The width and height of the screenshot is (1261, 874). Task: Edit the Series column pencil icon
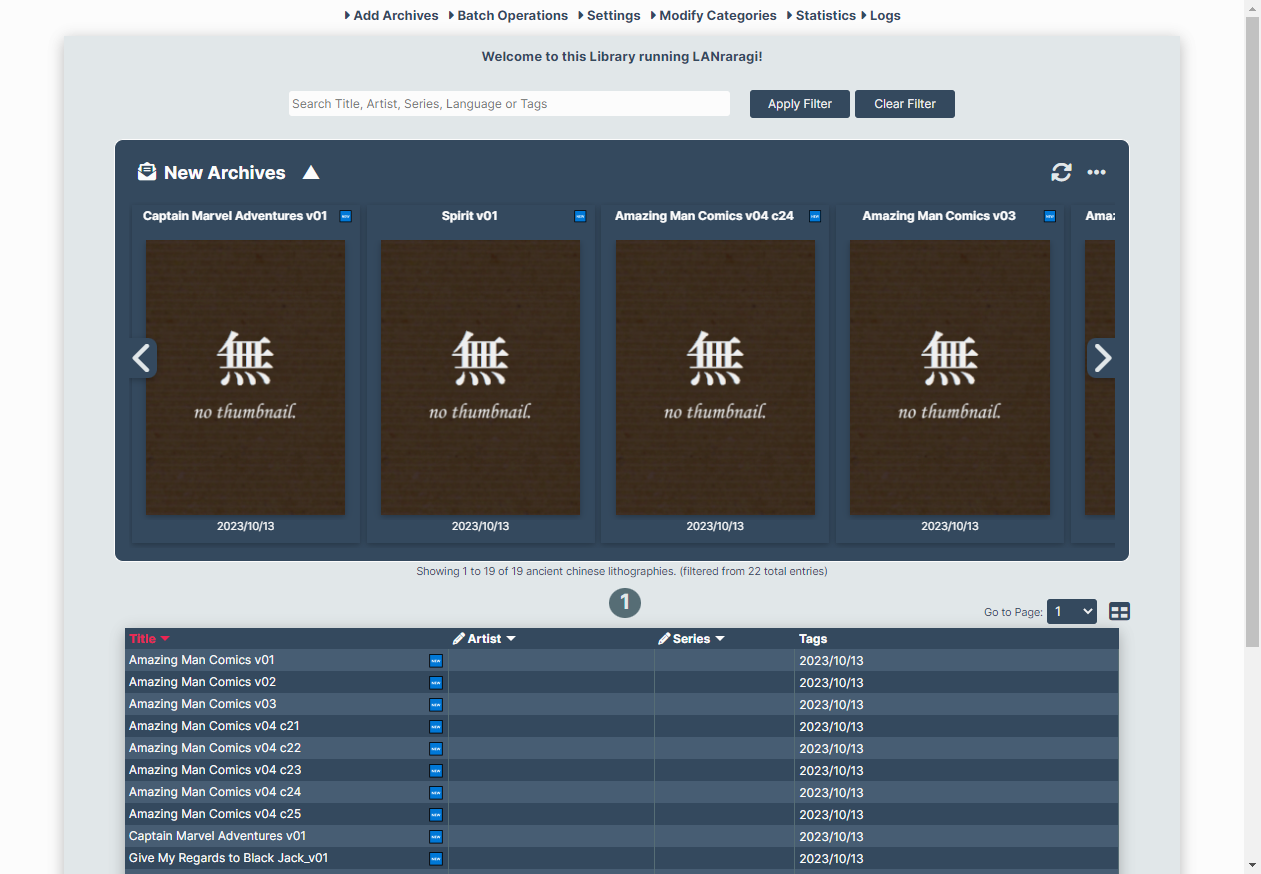click(665, 639)
